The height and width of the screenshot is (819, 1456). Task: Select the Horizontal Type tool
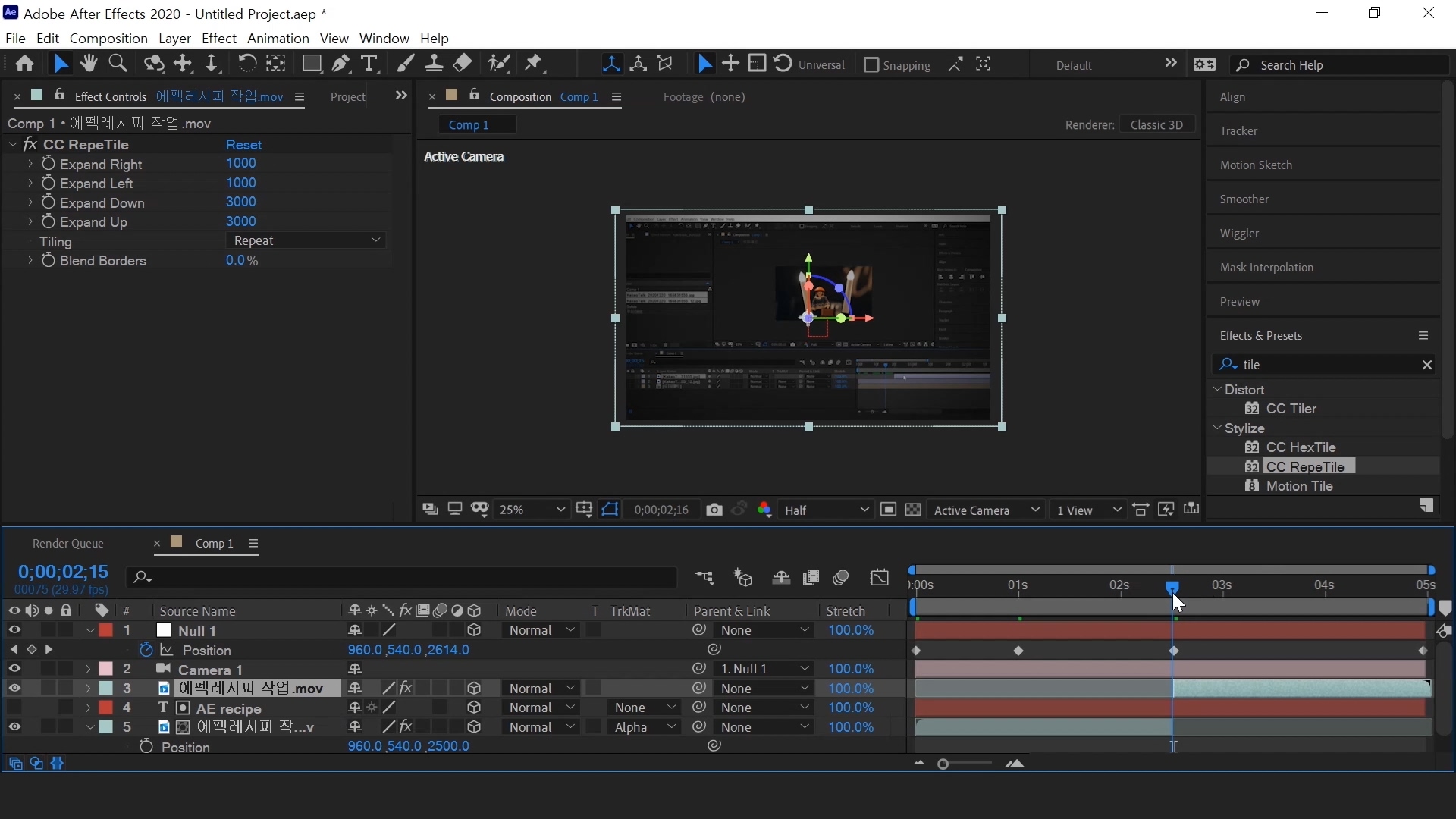tap(369, 64)
